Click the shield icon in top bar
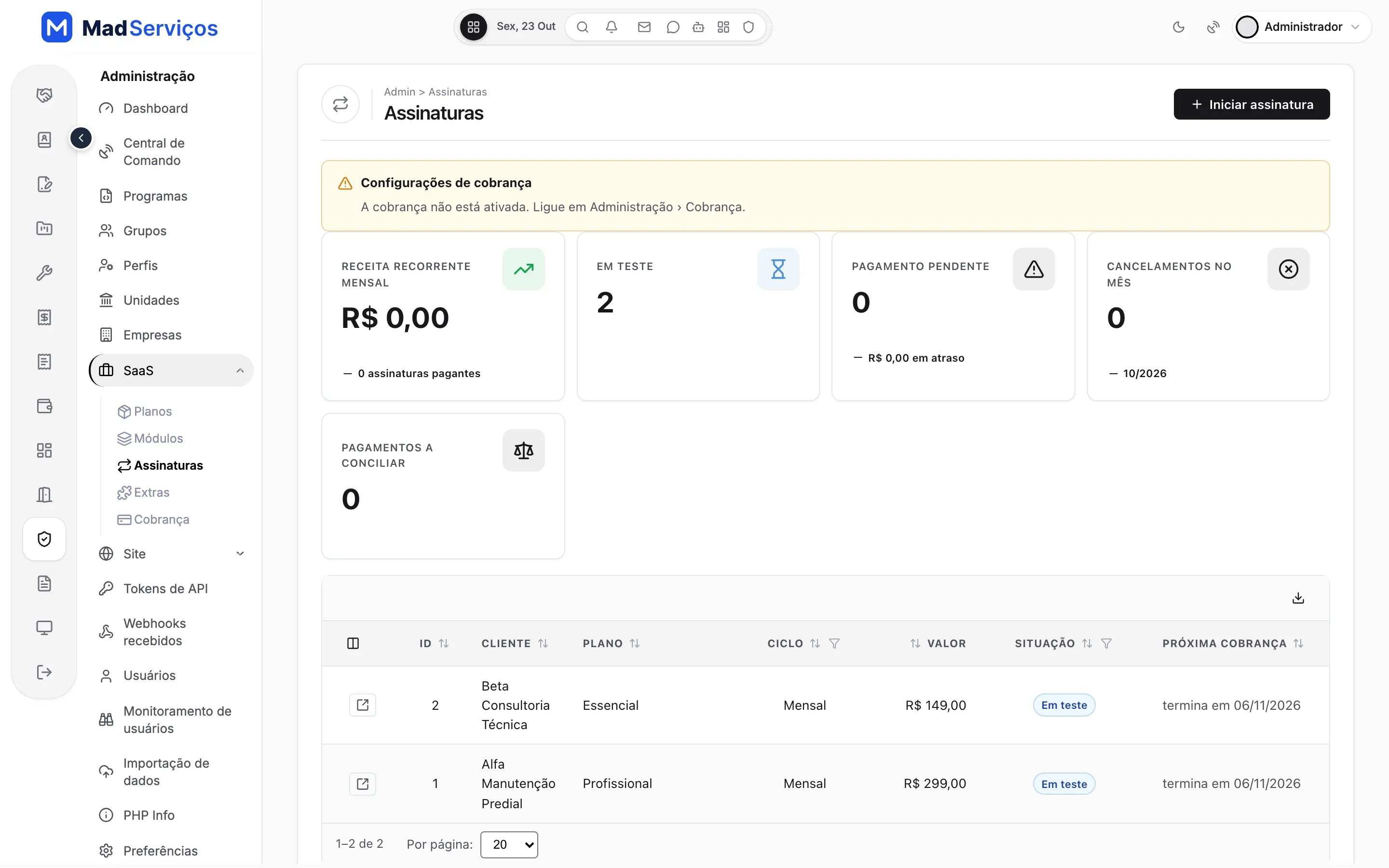The image size is (1389, 868). 749,27
